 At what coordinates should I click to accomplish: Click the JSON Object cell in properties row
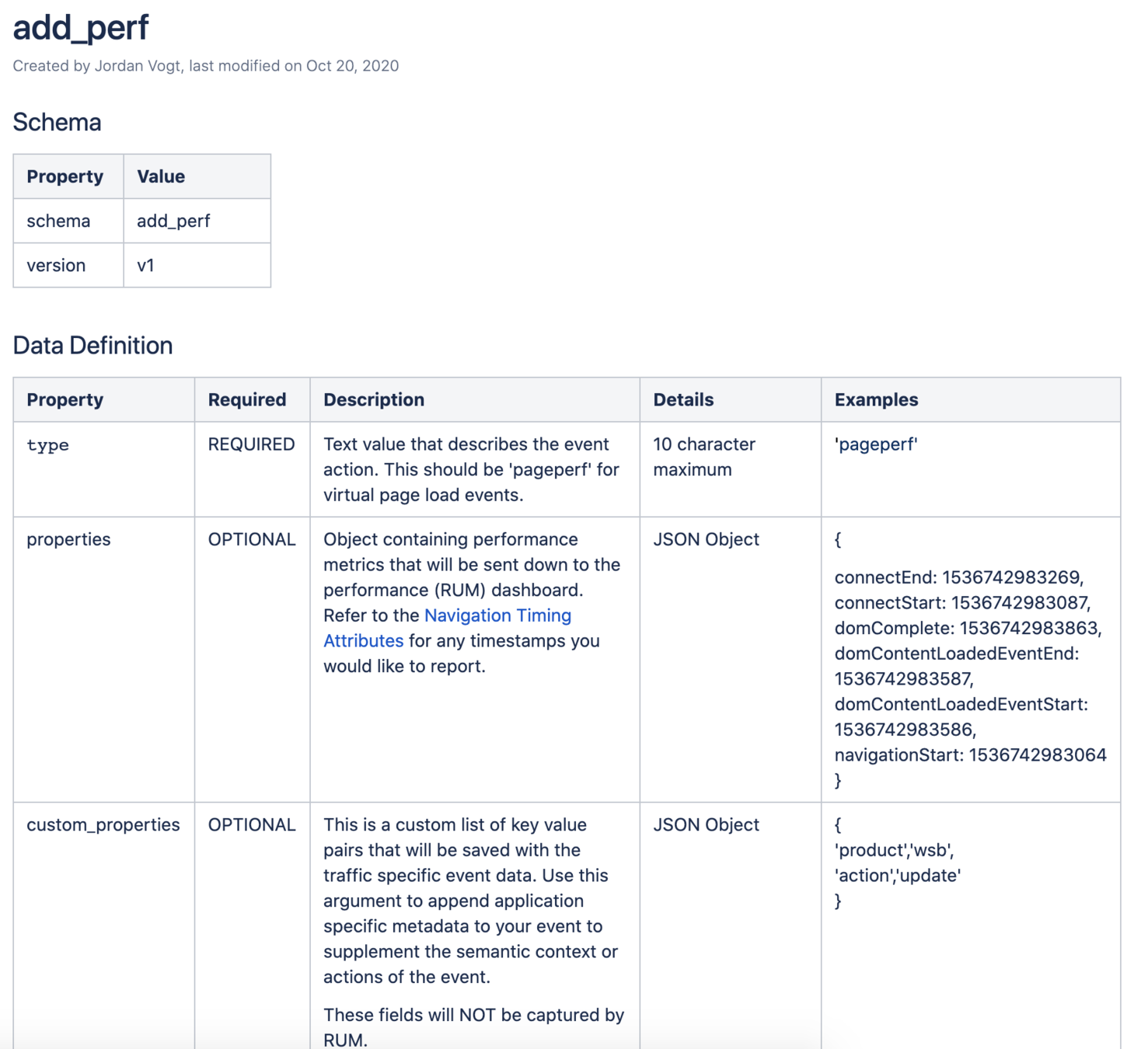pos(731,660)
